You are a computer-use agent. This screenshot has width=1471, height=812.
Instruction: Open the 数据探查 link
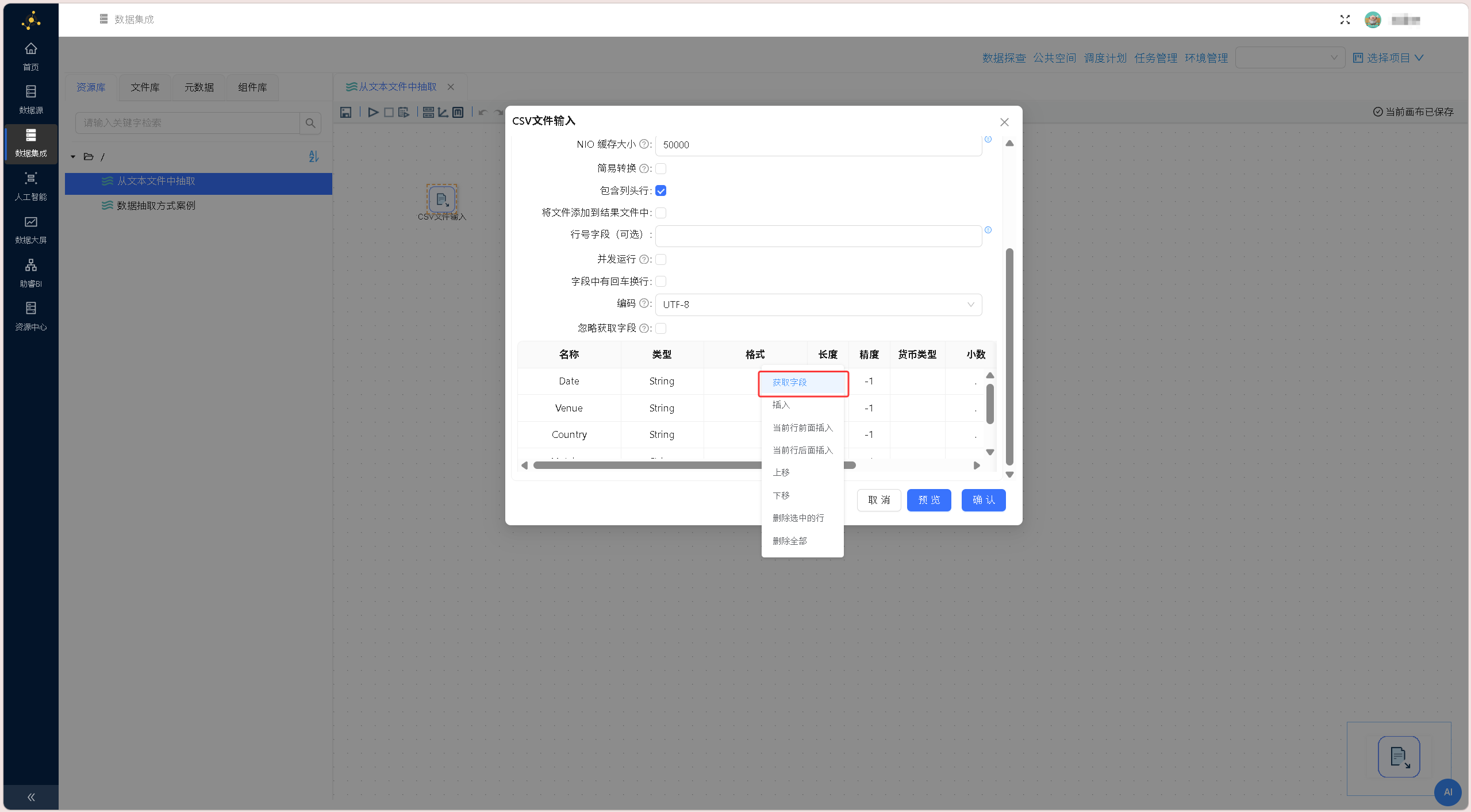[1004, 58]
